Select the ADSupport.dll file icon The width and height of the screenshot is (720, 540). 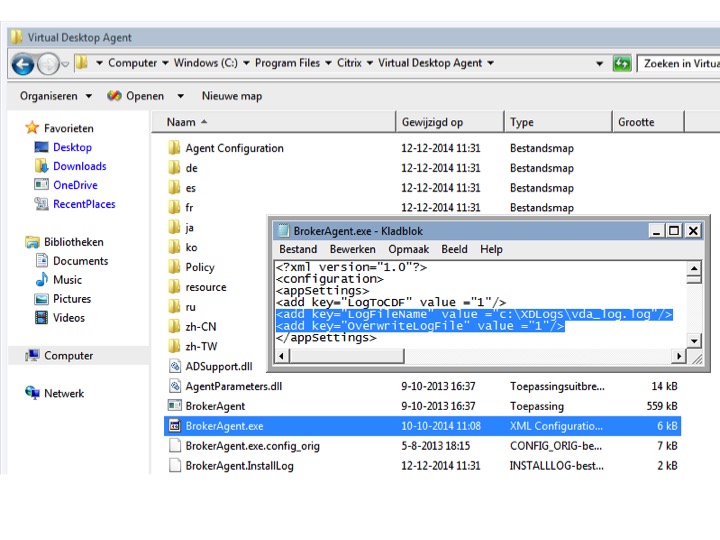tap(174, 366)
